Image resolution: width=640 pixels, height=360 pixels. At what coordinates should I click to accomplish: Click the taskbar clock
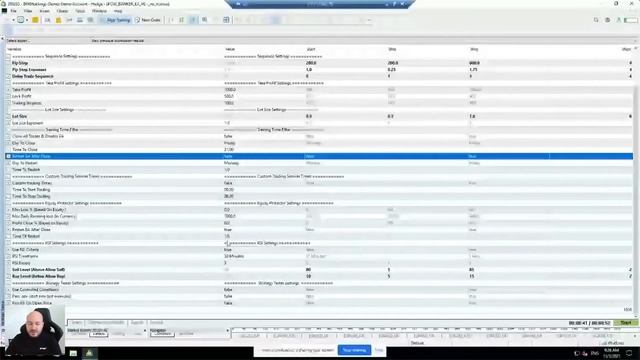click(x=611, y=353)
